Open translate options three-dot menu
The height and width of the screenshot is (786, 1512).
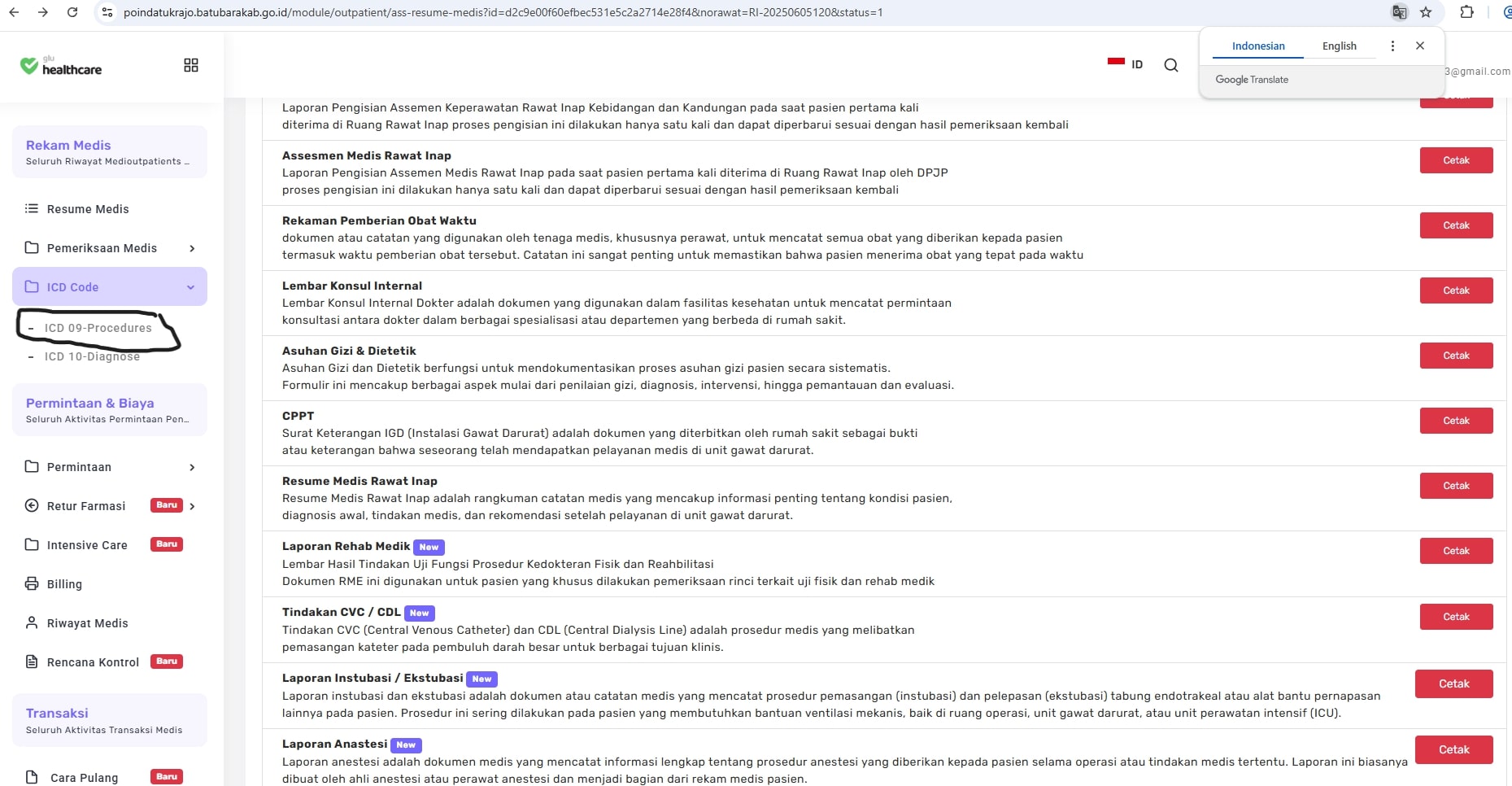pyautogui.click(x=1392, y=46)
